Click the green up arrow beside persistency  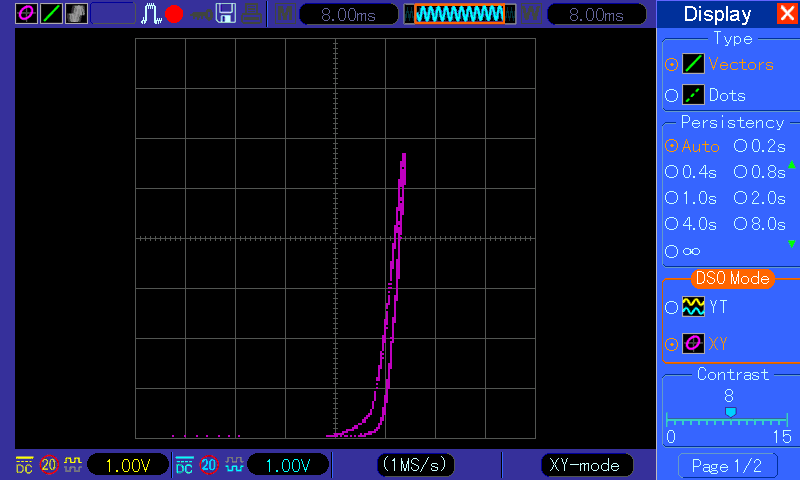pos(792,164)
